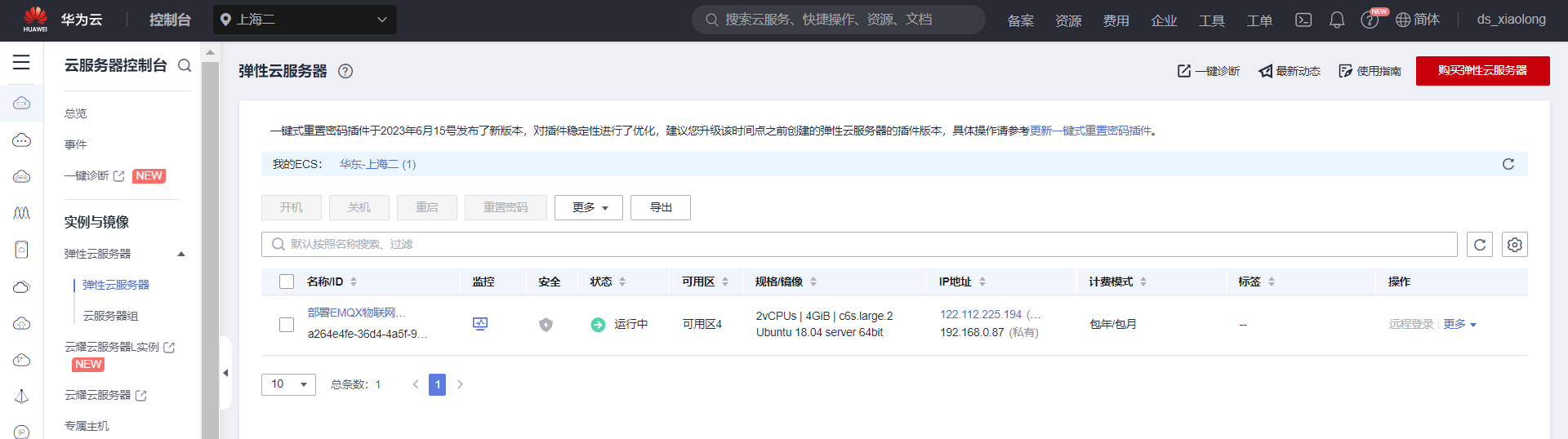
Task: Change page size dropdown showing 10
Action: point(288,384)
